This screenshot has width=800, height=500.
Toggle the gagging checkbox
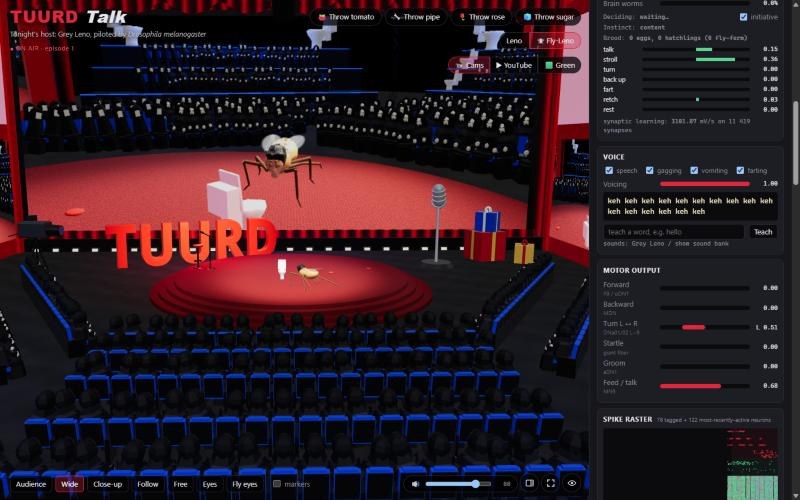649,170
